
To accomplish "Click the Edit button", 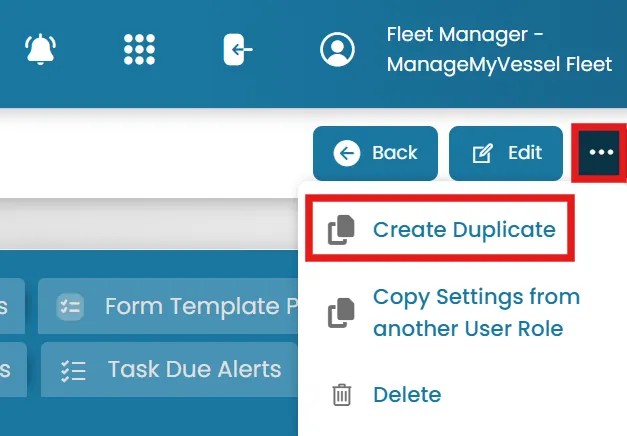I will point(506,153).
